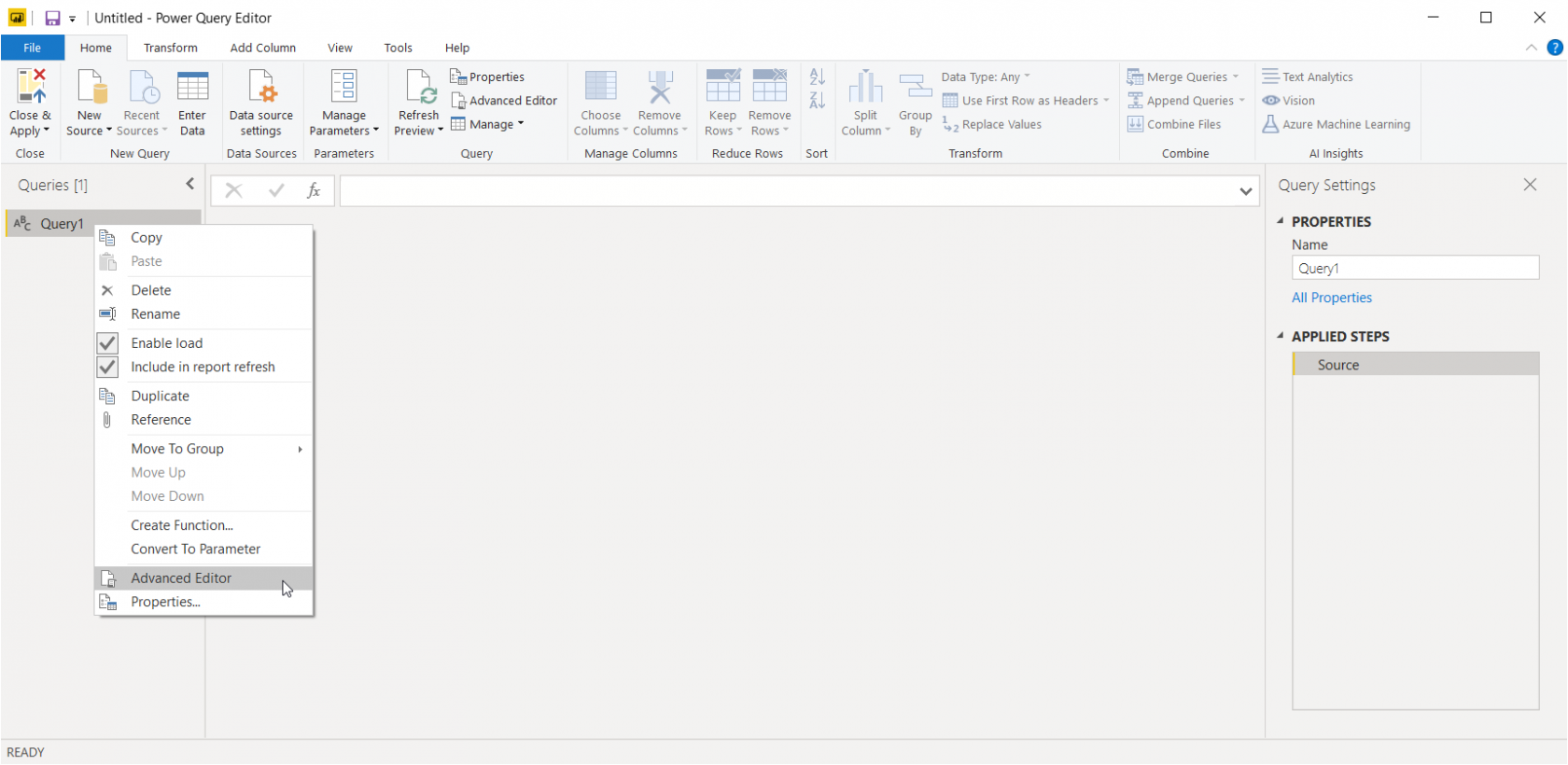
Task: Expand Use First Row as Headers options
Action: (1106, 101)
